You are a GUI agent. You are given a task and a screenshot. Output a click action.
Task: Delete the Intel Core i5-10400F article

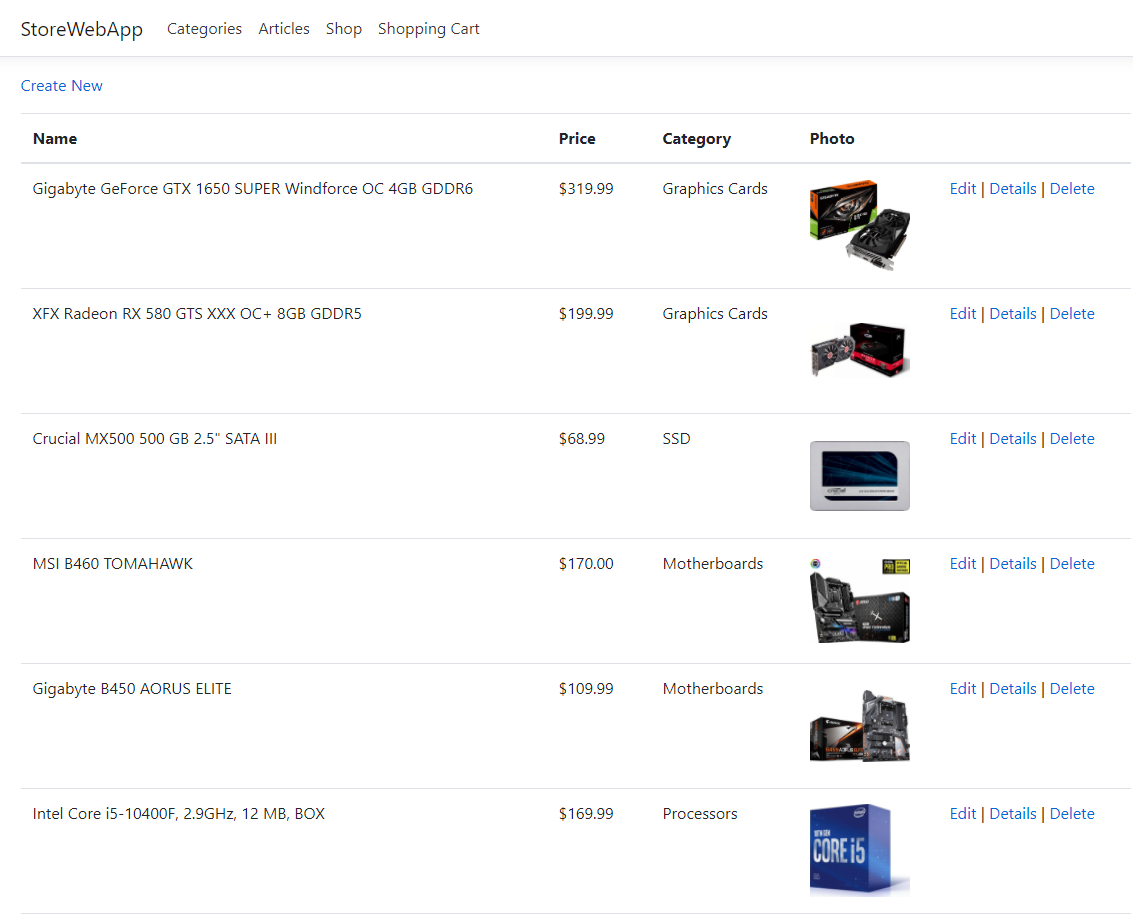1072,814
